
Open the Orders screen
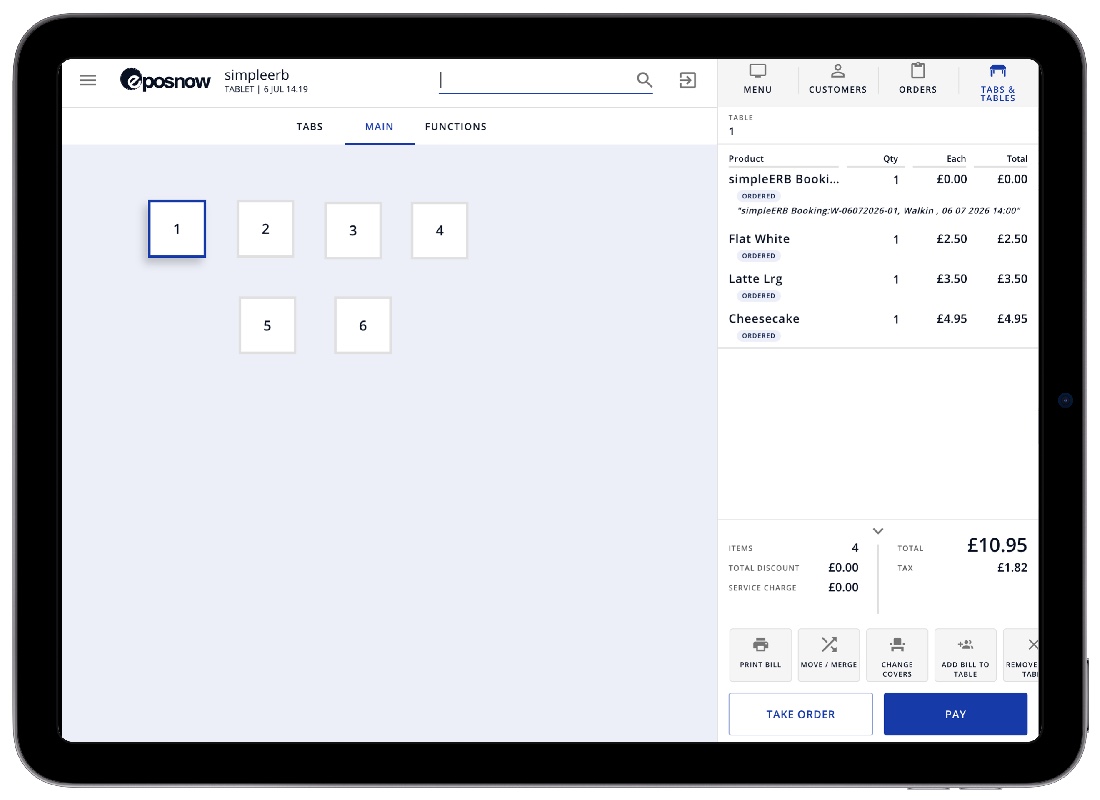(x=918, y=79)
